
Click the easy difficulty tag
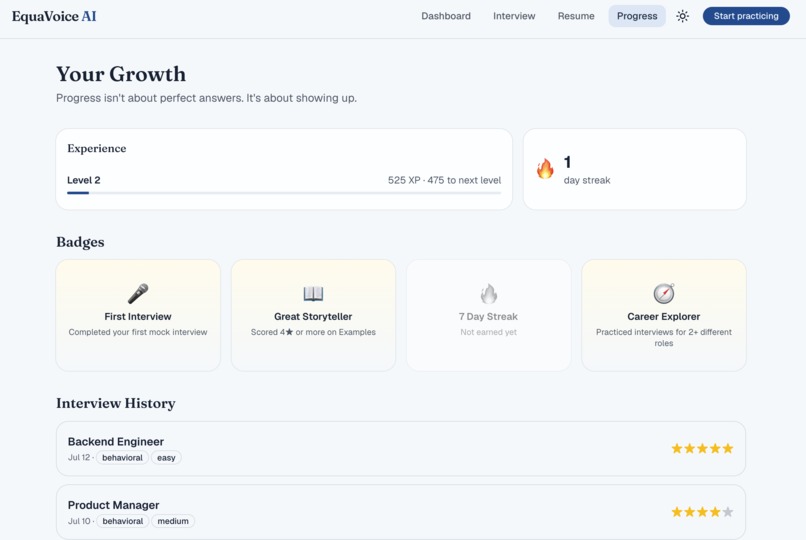pyautogui.click(x=166, y=457)
